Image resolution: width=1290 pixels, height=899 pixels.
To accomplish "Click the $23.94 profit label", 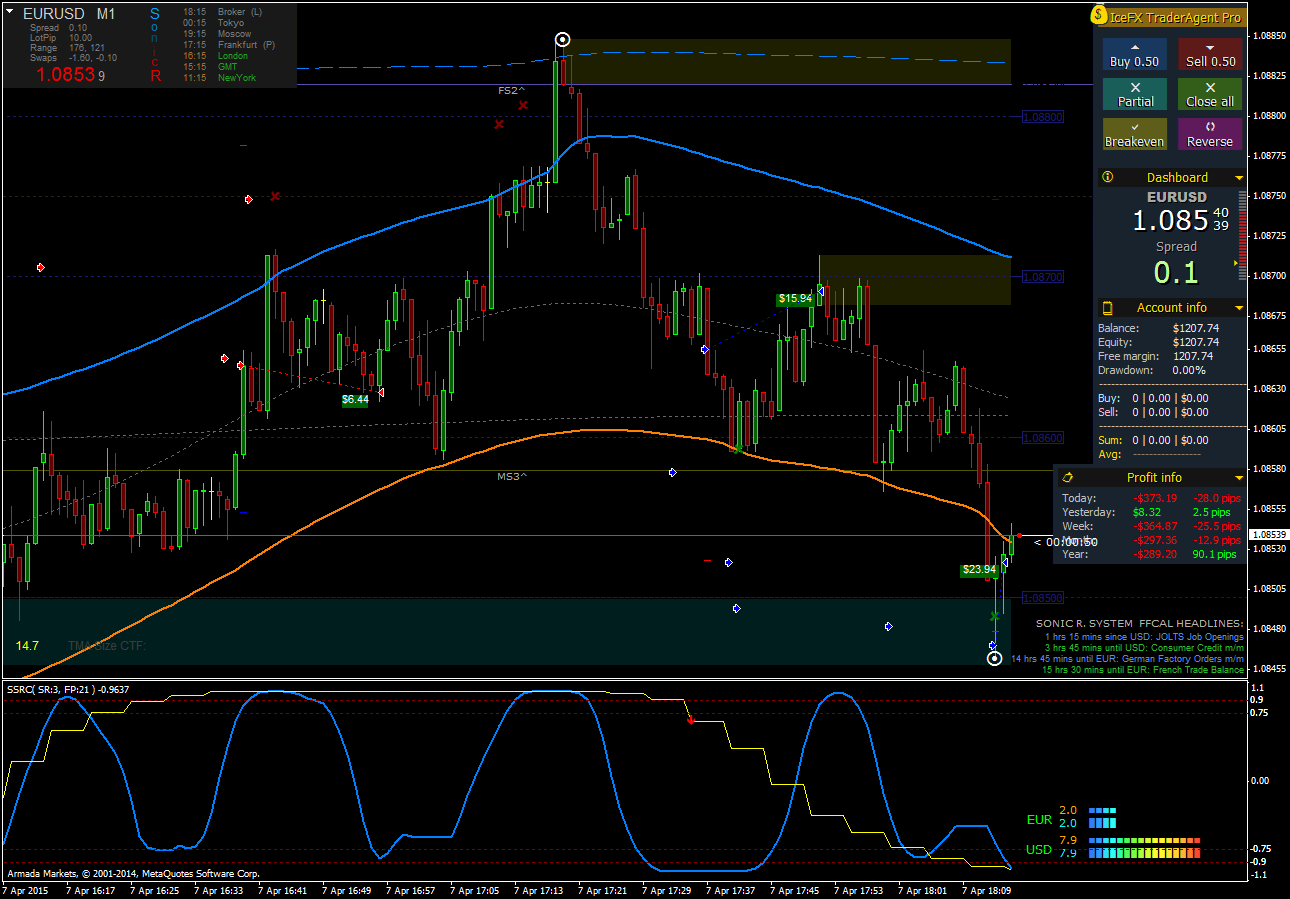I will [979, 570].
